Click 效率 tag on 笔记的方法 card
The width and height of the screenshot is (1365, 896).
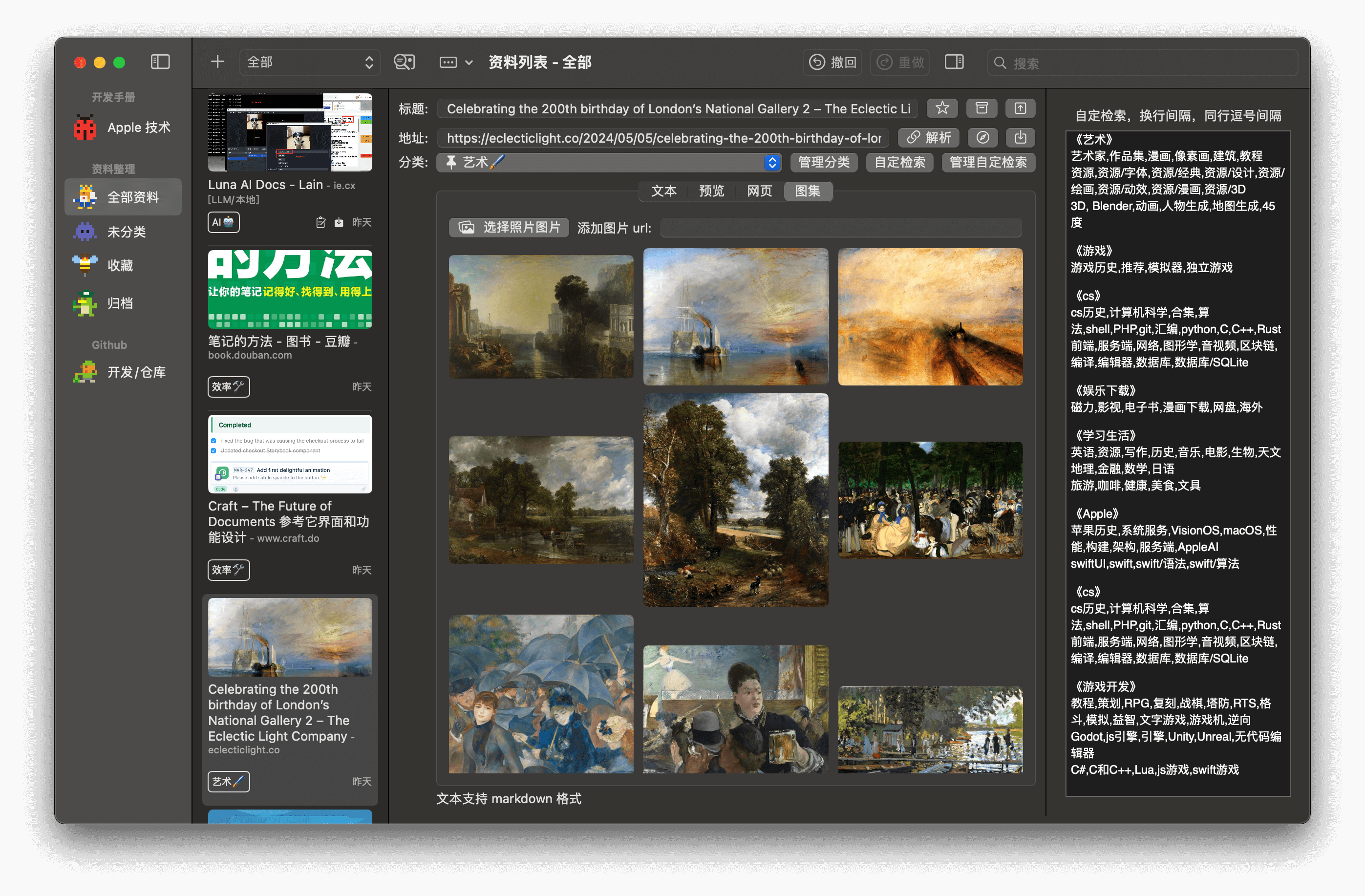click(229, 386)
